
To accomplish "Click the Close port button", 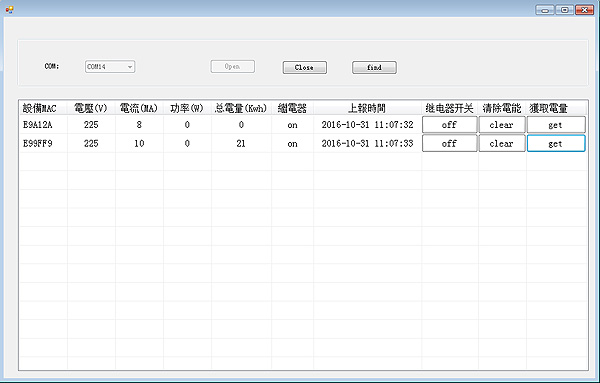I will point(305,67).
